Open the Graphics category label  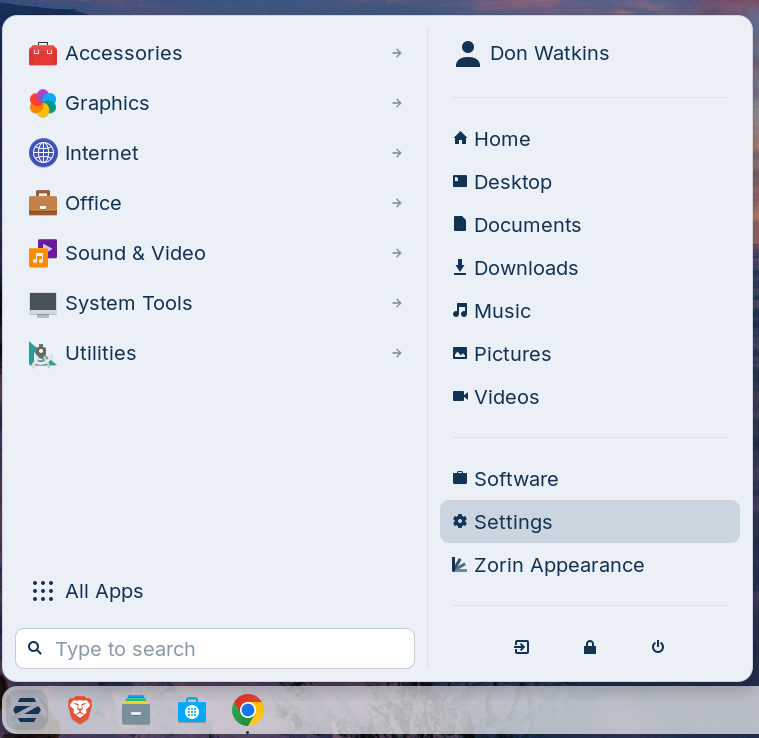[107, 104]
